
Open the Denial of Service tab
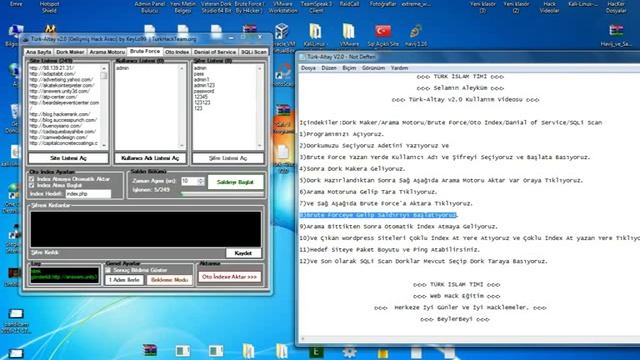pyautogui.click(x=215, y=52)
